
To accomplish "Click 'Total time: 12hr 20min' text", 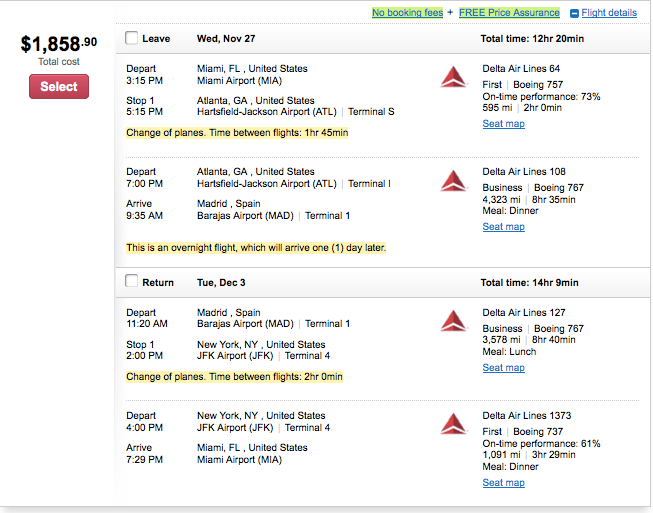I will pyautogui.click(x=532, y=39).
